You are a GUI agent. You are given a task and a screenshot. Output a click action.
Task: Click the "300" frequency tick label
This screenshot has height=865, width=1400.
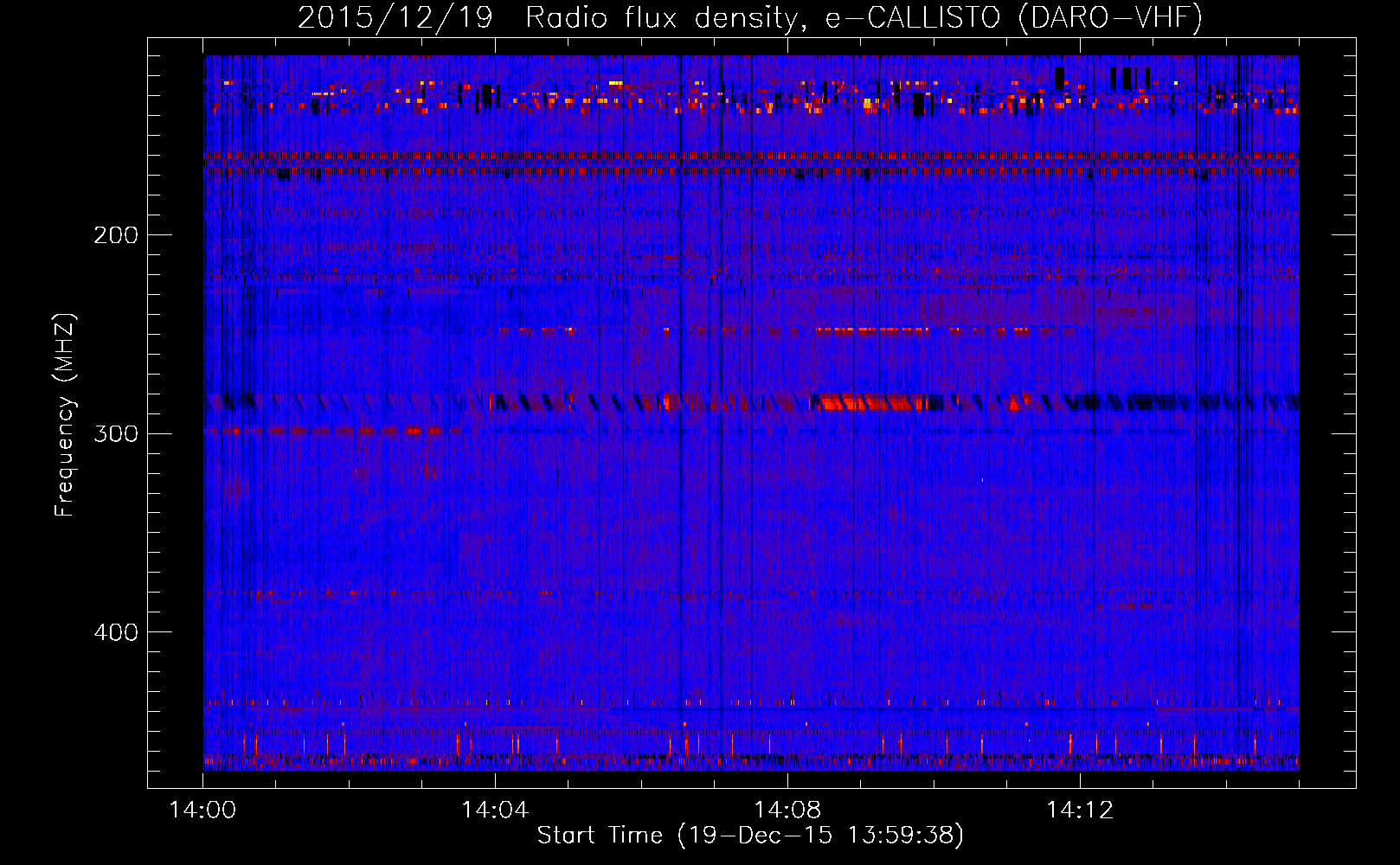(116, 433)
